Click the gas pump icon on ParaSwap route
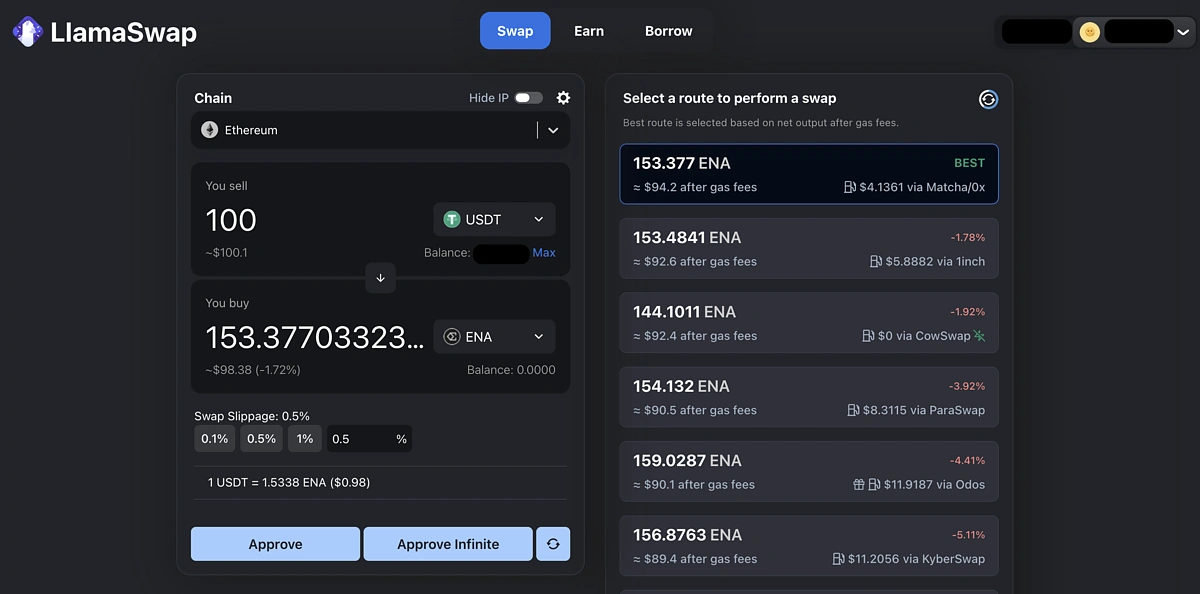 (853, 410)
